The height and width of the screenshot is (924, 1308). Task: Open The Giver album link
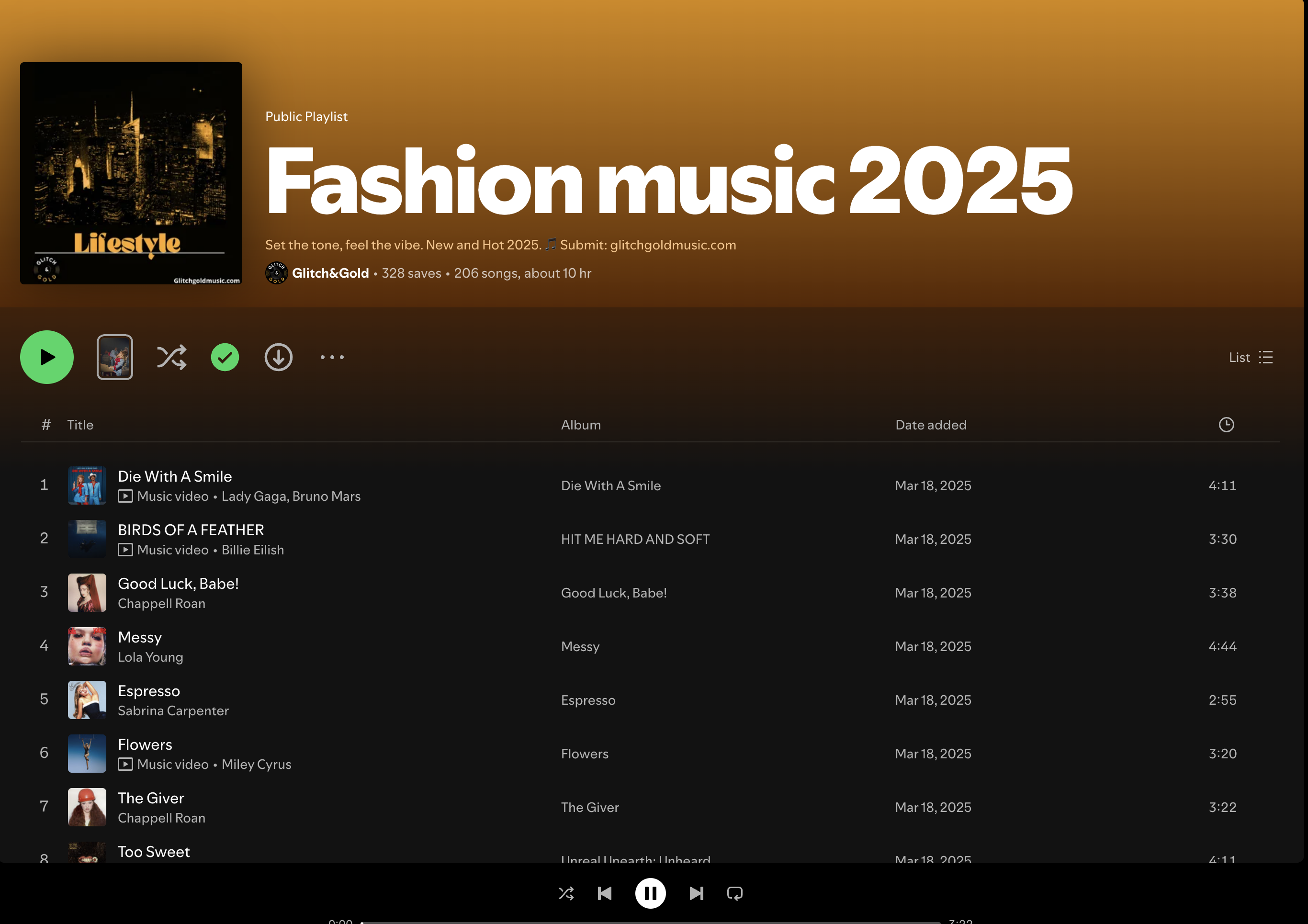590,807
